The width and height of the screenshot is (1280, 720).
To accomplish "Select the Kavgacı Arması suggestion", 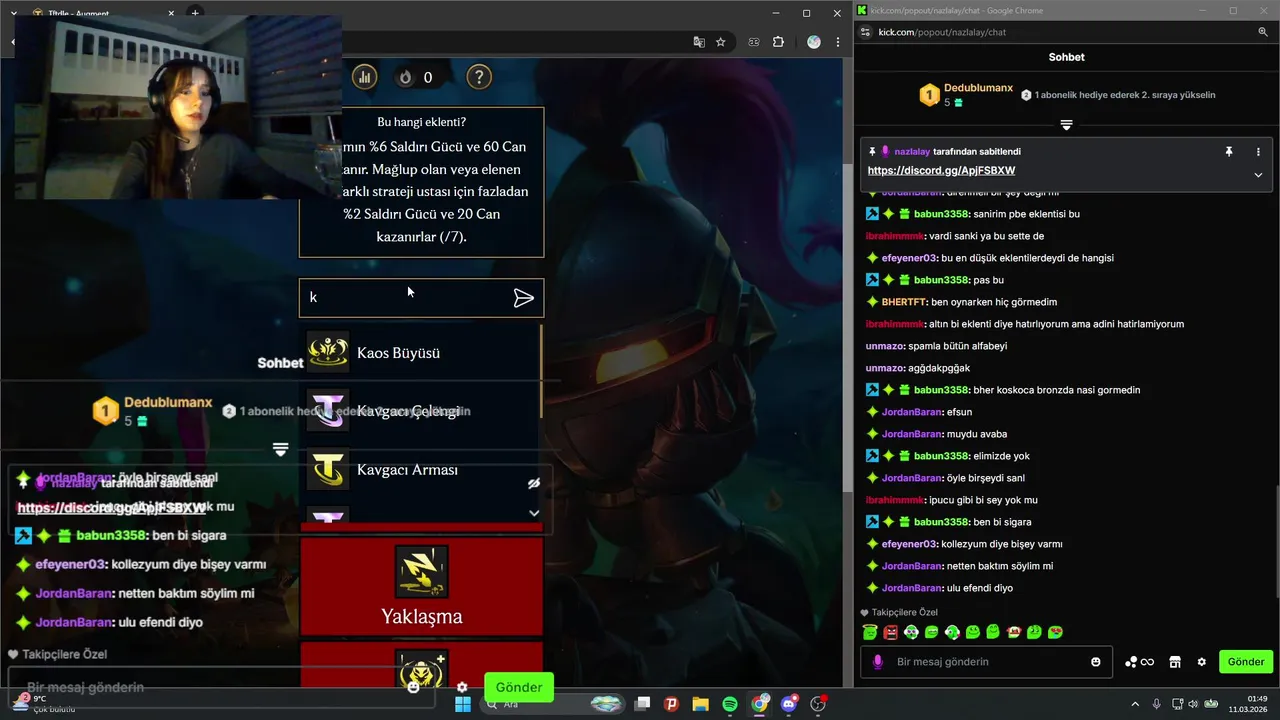I will pos(420,469).
